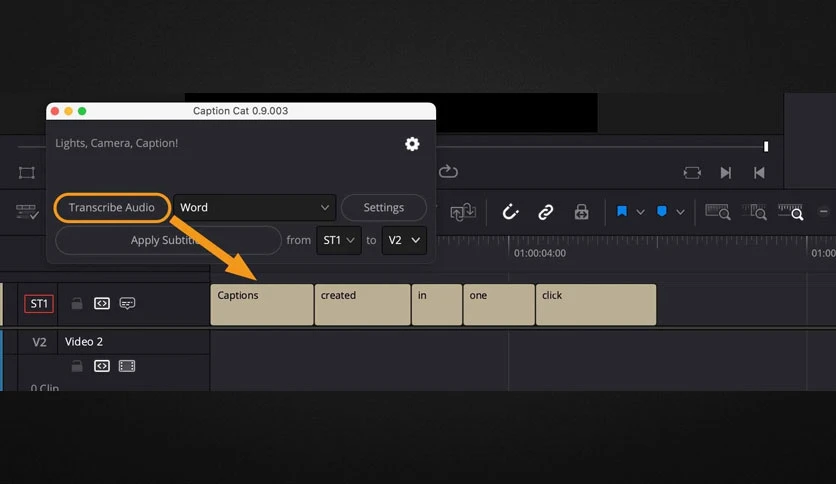This screenshot has height=484, width=836.
Task: Select the V2 track destination control
Action: click(x=39, y=342)
